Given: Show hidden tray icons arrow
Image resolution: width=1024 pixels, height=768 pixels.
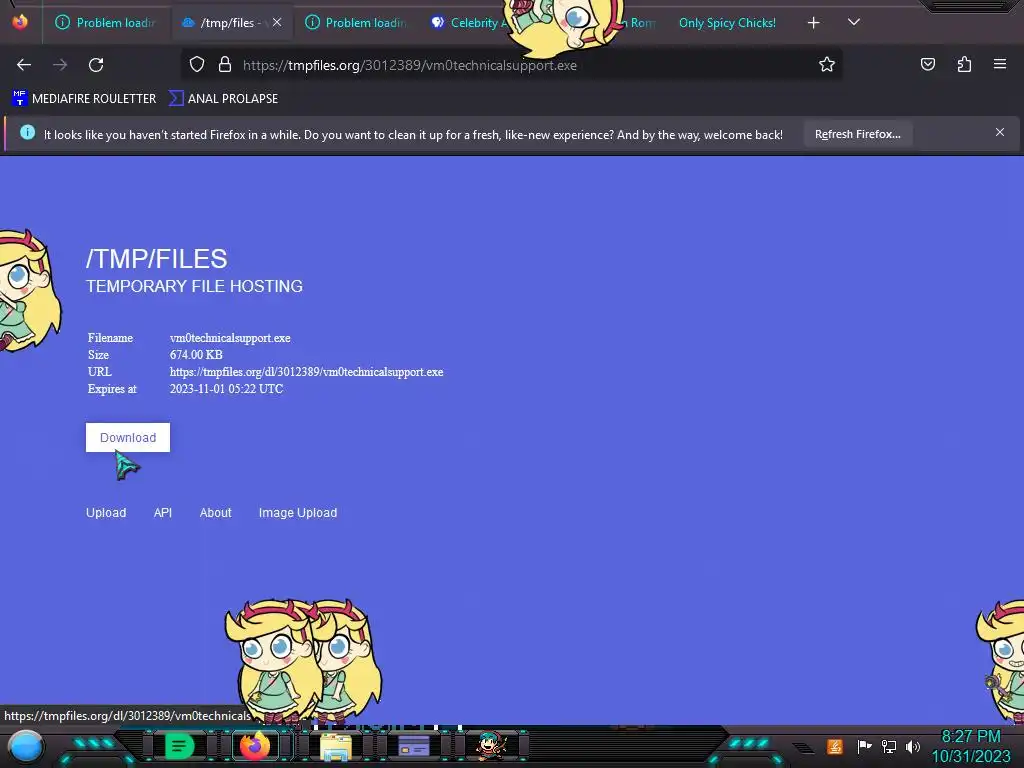Looking at the screenshot, I should (x=803, y=747).
